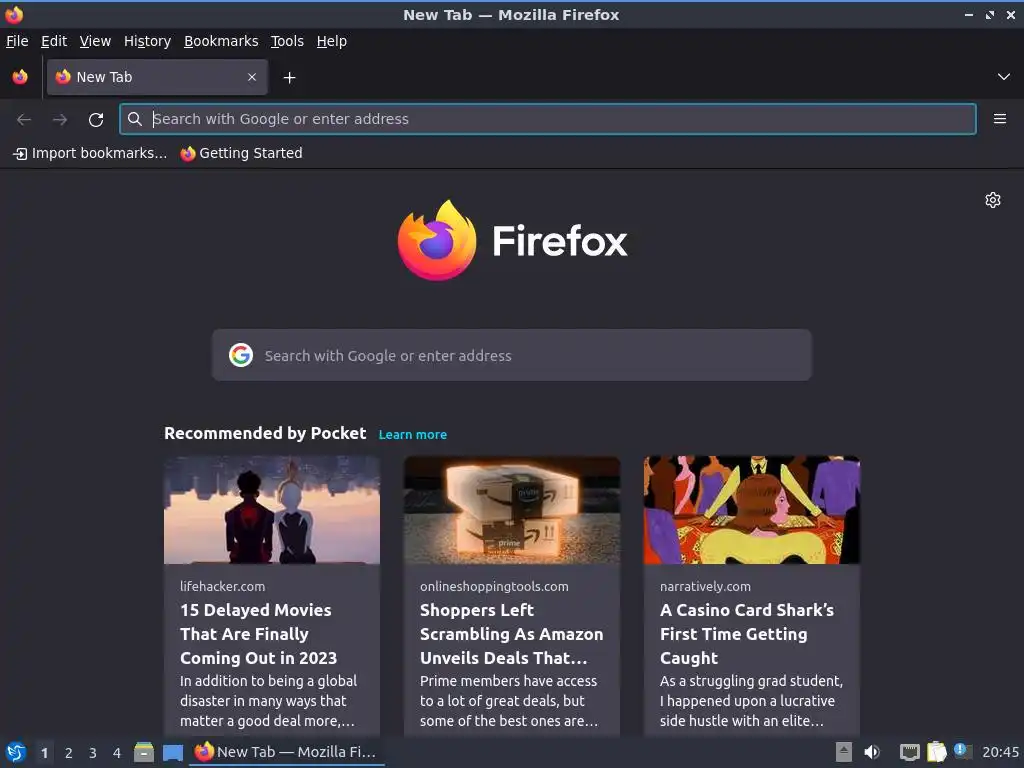Open 'A Casino Card Shark's' article headline
Image resolution: width=1024 pixels, height=768 pixels.
tap(746, 633)
